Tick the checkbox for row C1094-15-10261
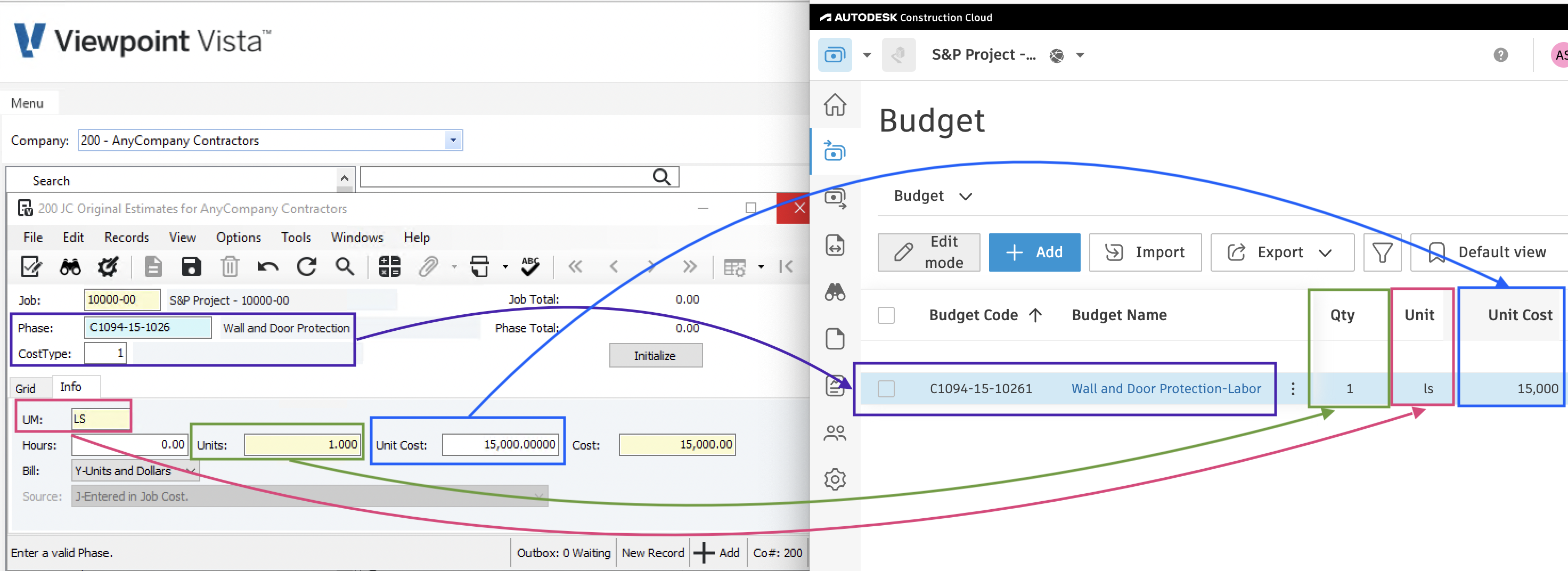The height and width of the screenshot is (571, 1568). coord(886,389)
